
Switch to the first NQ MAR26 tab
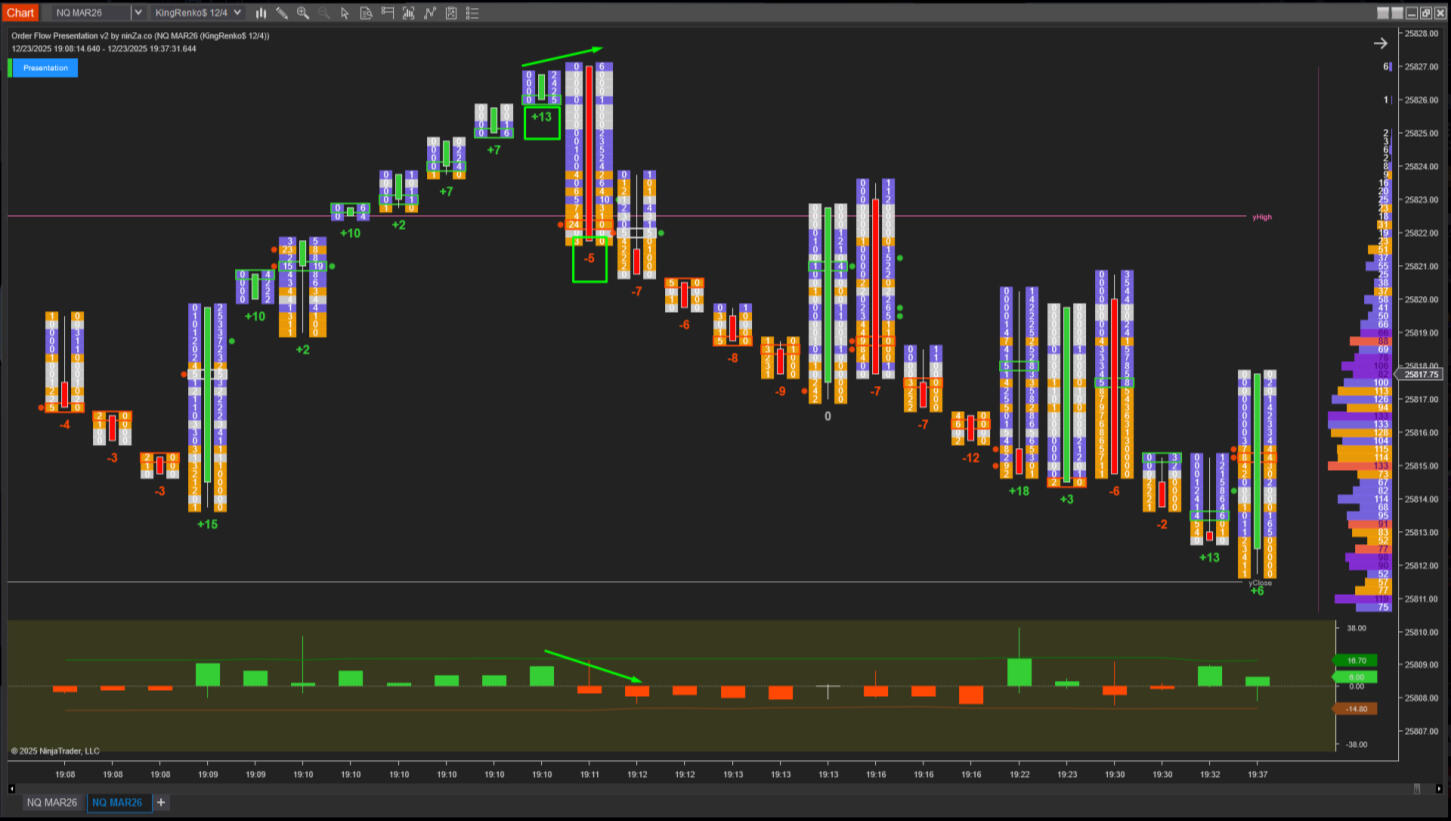point(52,802)
